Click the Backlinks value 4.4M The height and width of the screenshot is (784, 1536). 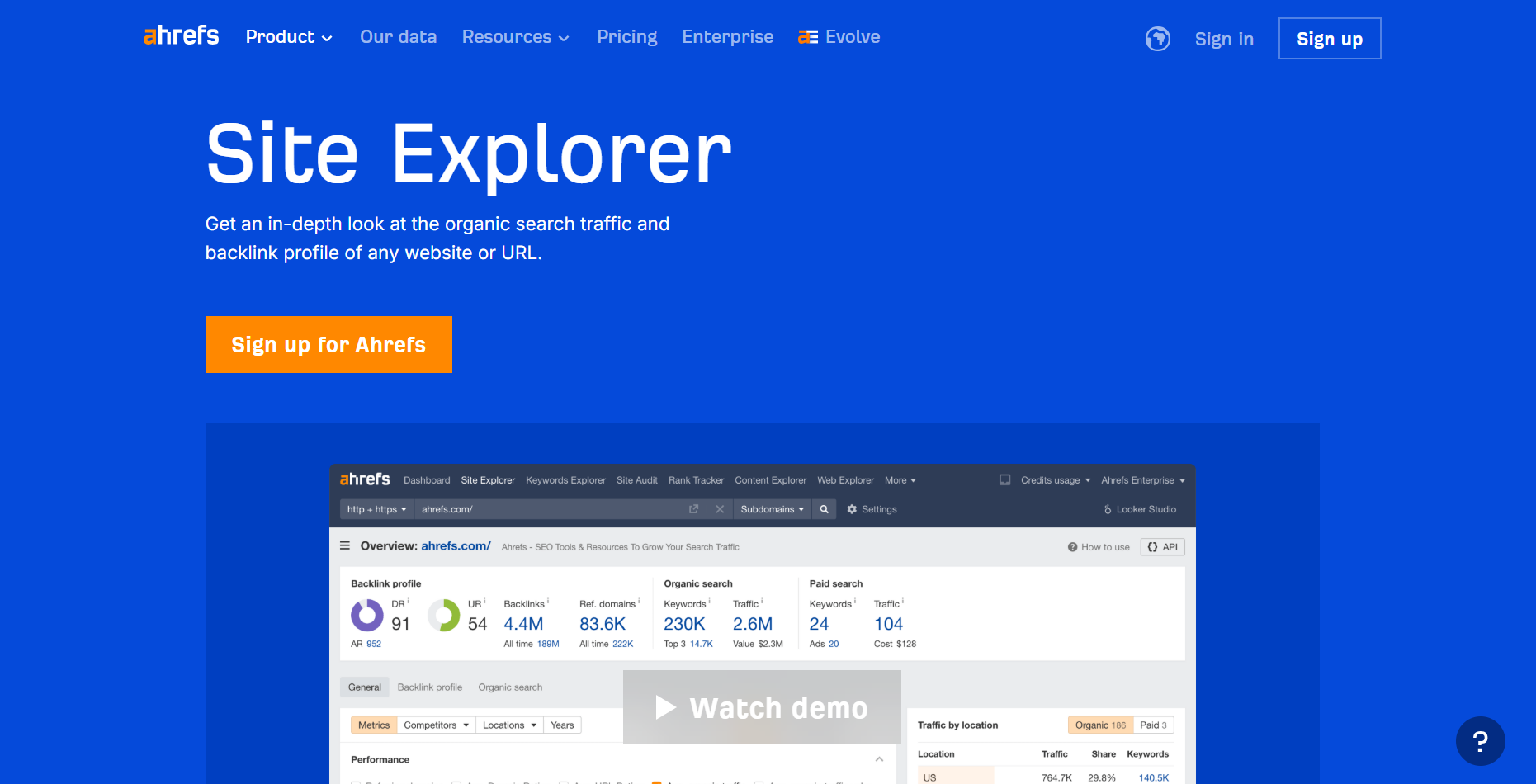click(523, 624)
